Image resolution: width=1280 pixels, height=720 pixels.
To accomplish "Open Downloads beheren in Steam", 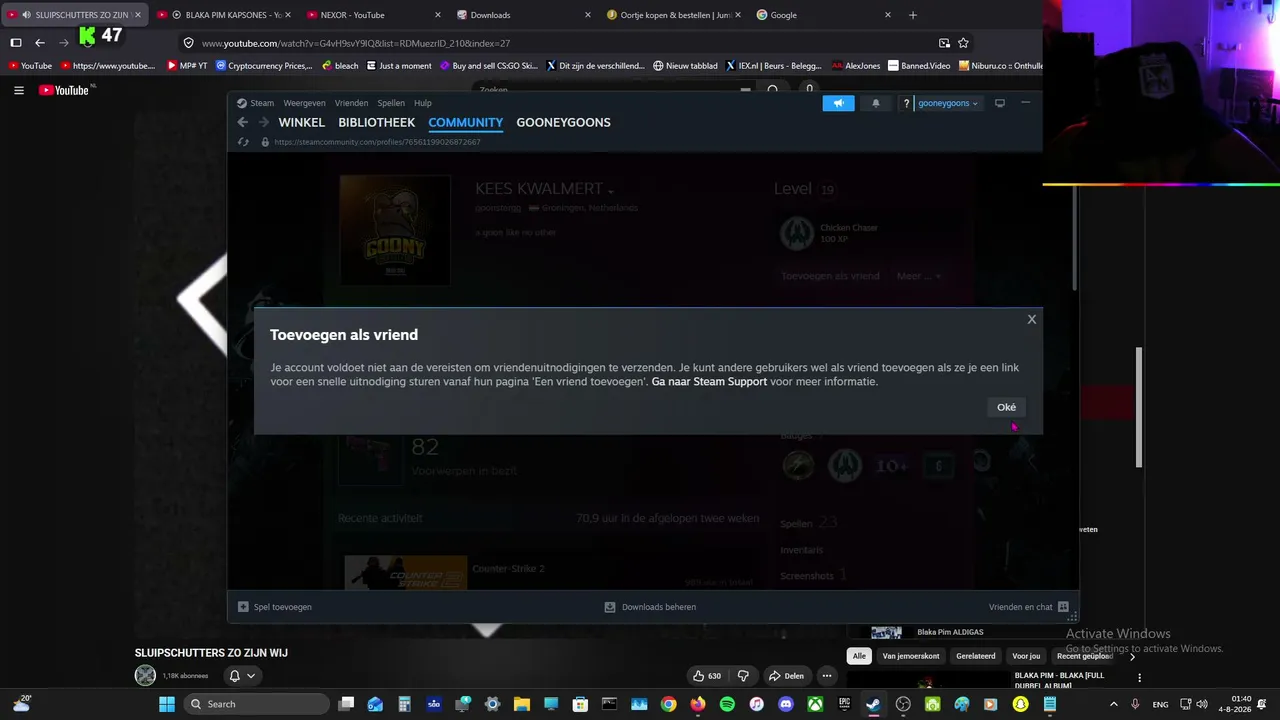I will coord(650,607).
